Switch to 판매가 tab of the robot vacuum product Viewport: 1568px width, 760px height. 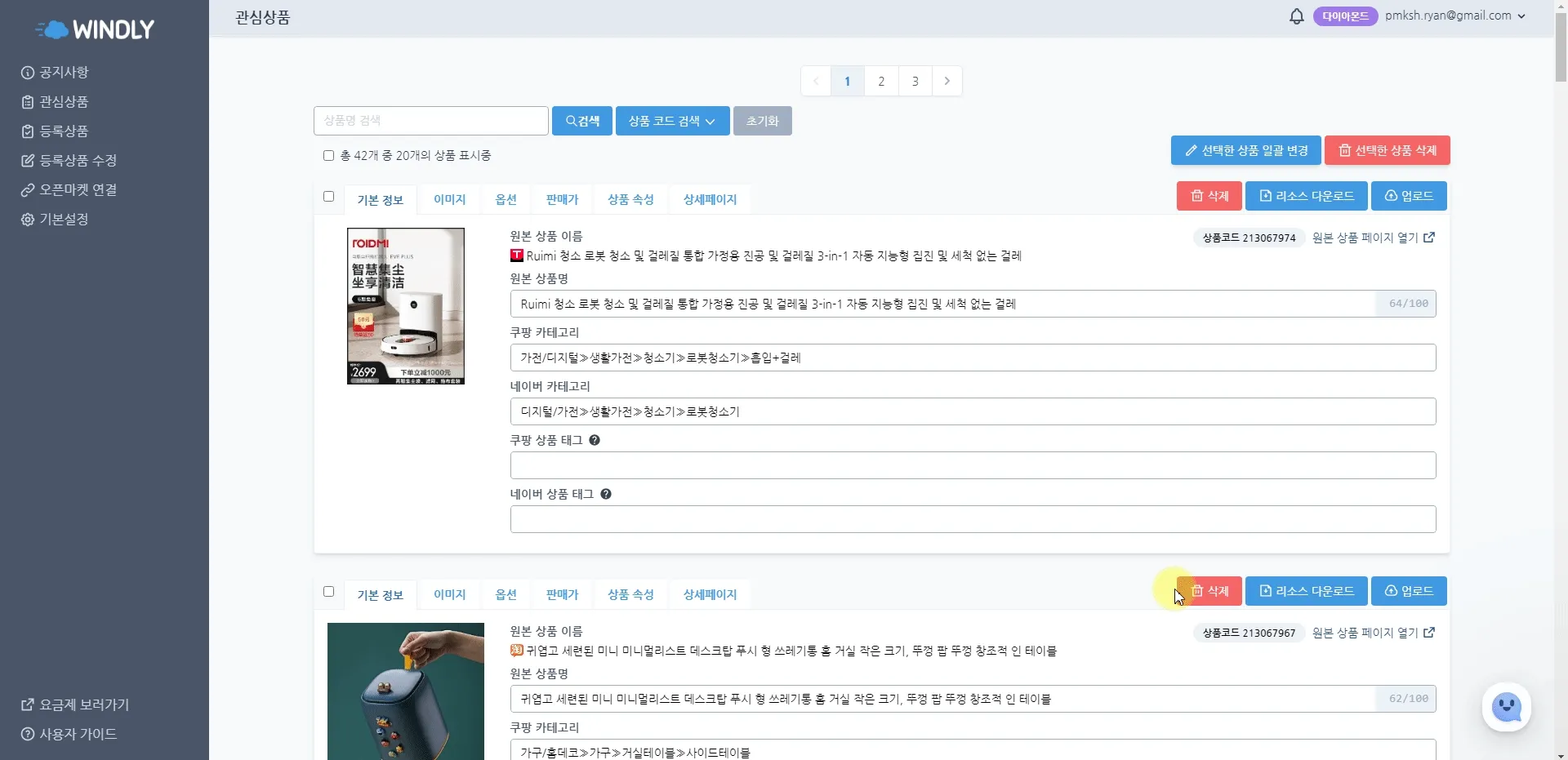pyautogui.click(x=562, y=199)
